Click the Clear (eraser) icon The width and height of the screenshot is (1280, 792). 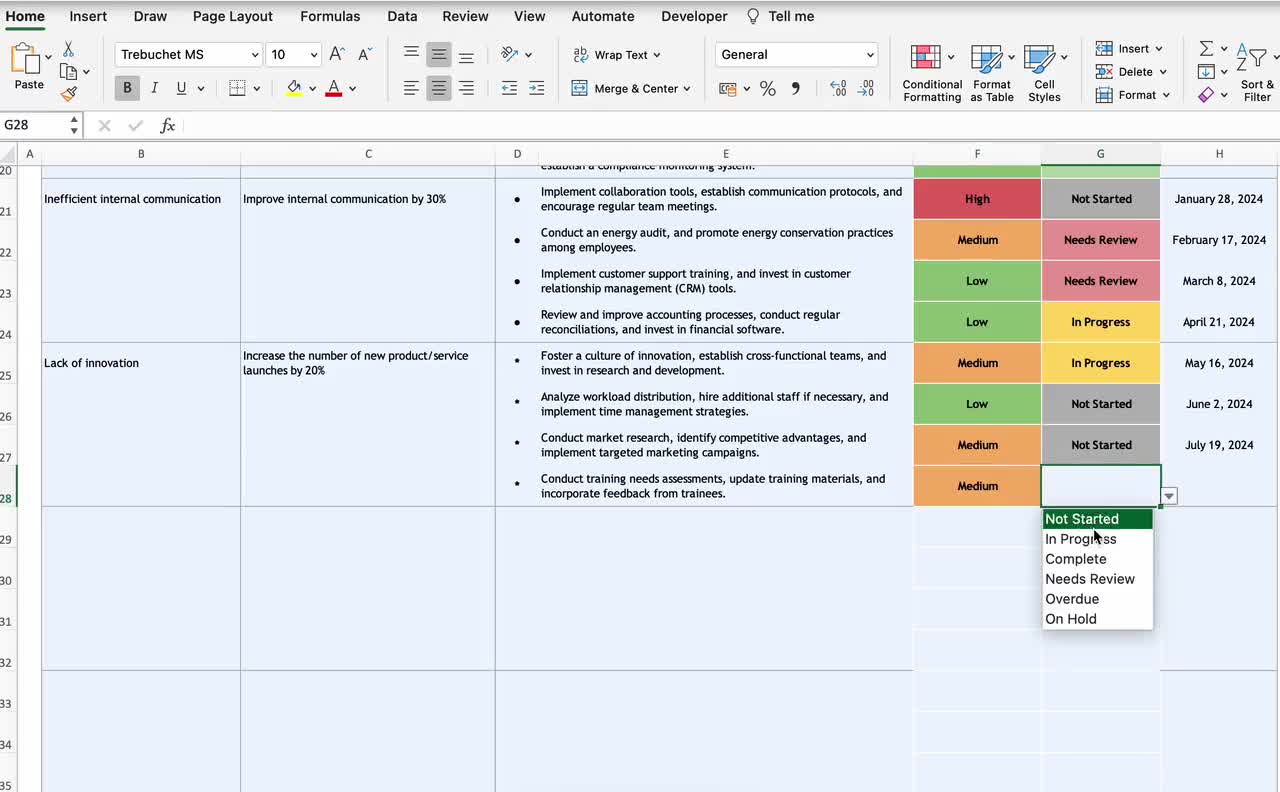1206,94
